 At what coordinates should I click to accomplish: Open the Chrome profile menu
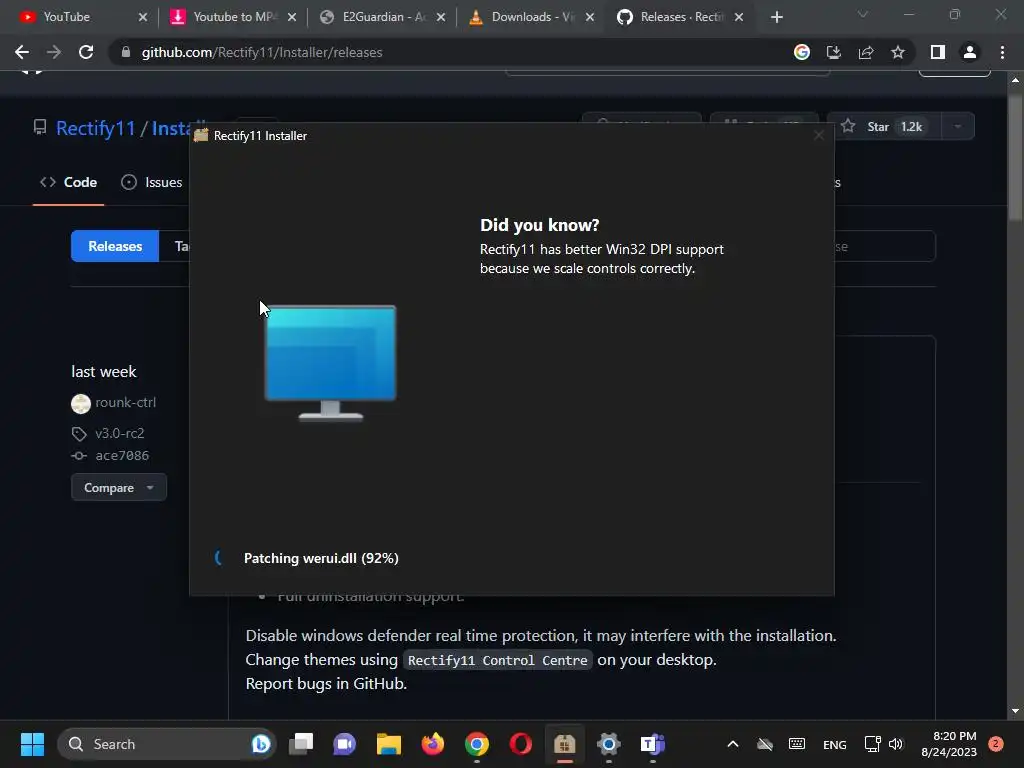[x=970, y=52]
